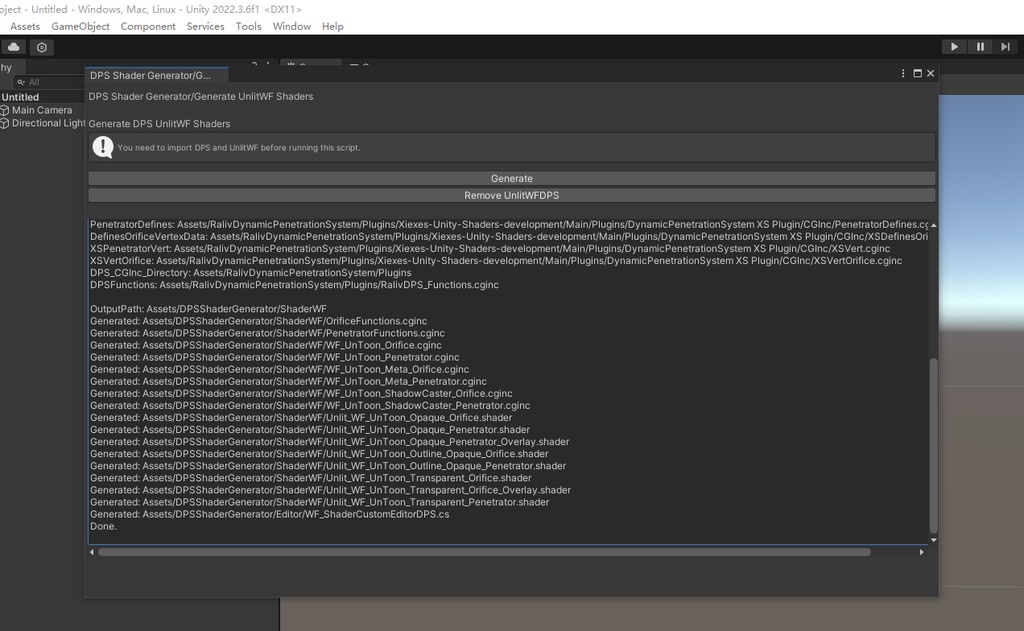Click the horizontal scrollbar thumb of the log

(485, 552)
